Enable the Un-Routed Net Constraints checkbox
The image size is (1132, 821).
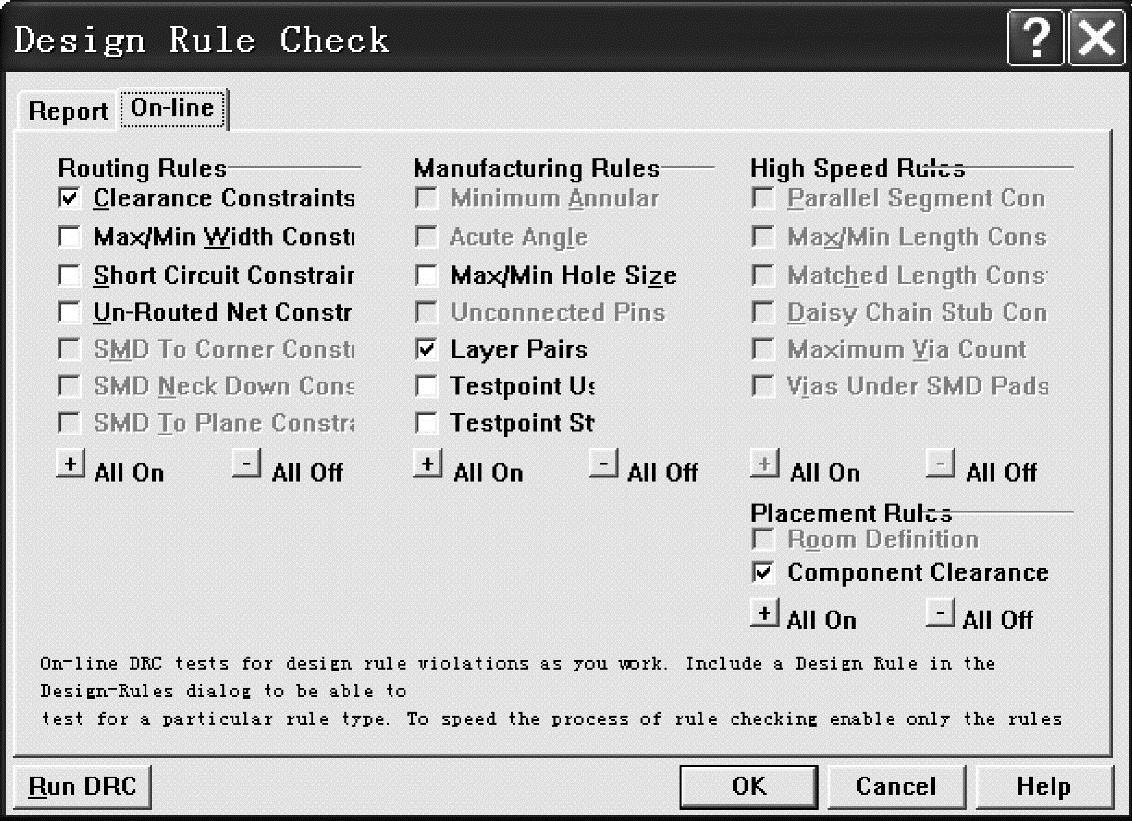click(69, 312)
